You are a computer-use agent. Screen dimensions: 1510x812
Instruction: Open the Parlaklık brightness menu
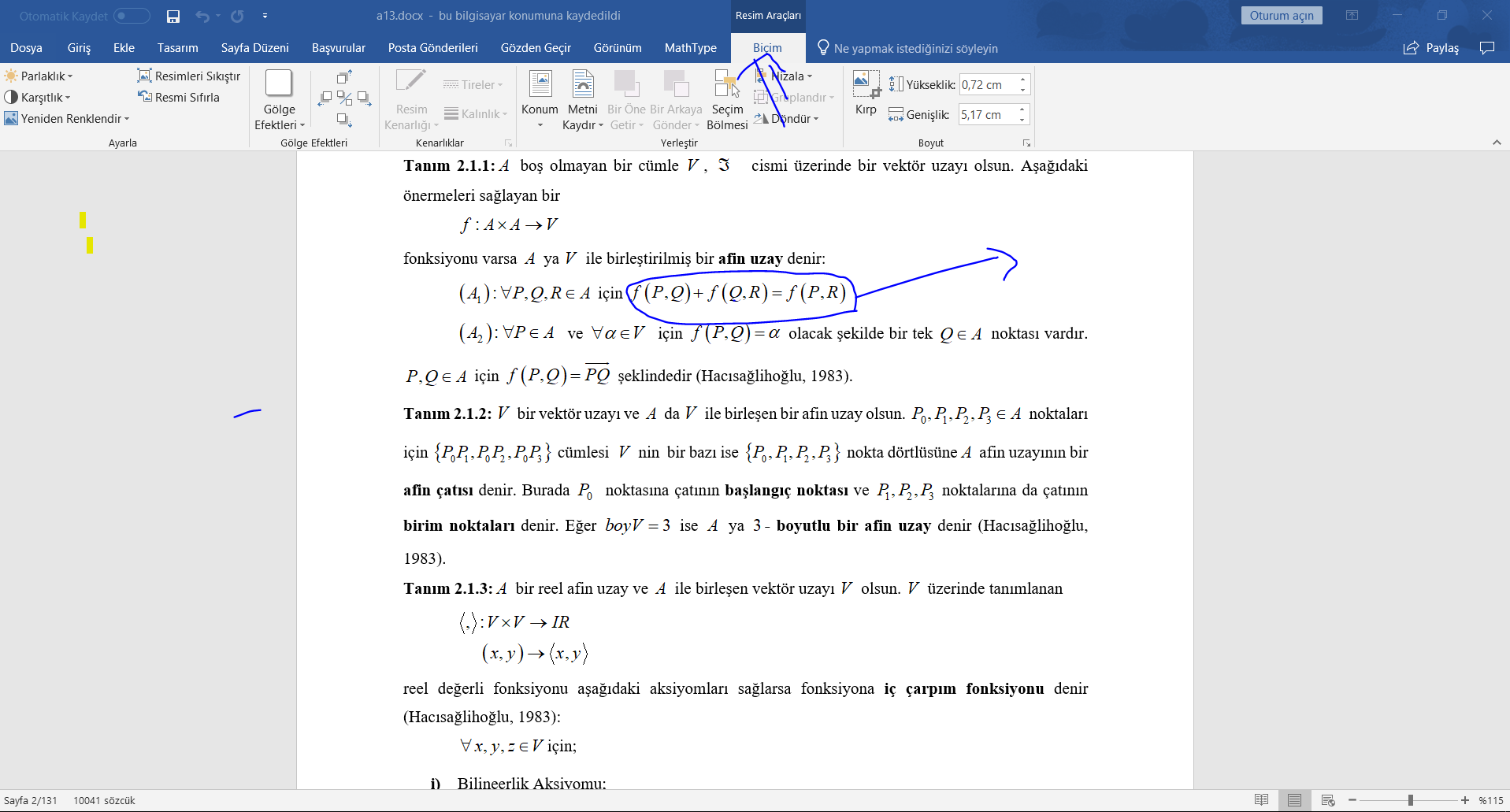[39, 76]
